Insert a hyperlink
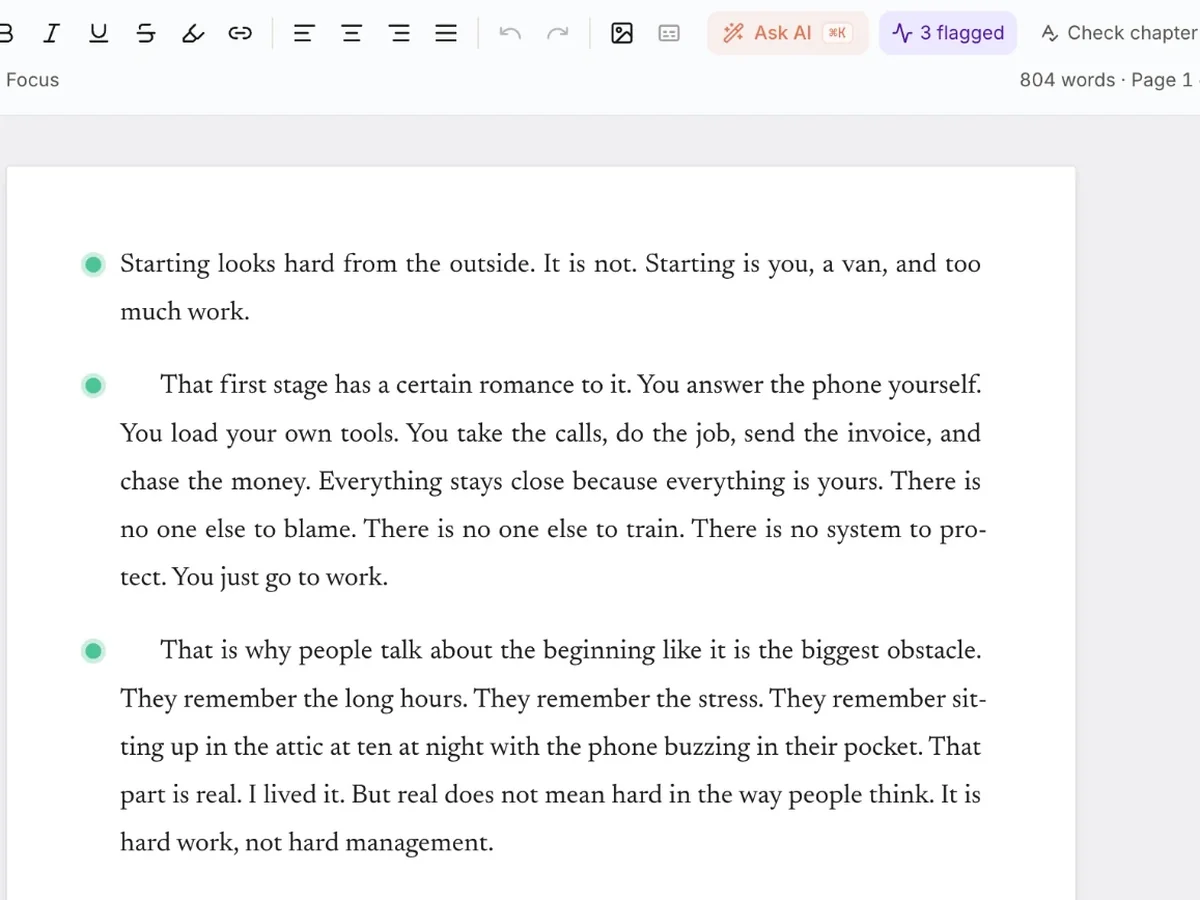This screenshot has width=1200, height=900. [240, 33]
